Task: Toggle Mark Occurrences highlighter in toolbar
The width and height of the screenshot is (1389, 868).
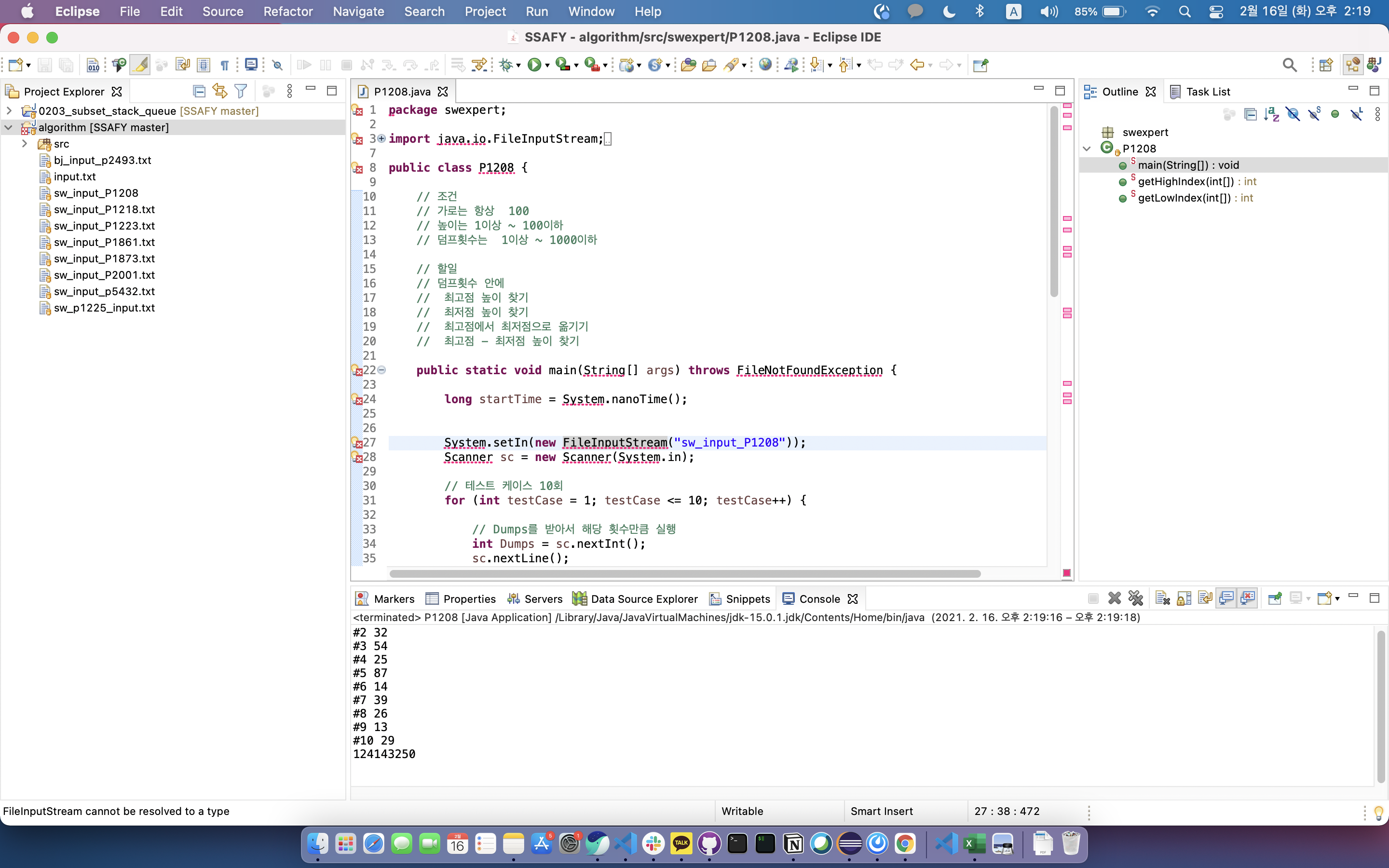Action: pyautogui.click(x=140, y=65)
